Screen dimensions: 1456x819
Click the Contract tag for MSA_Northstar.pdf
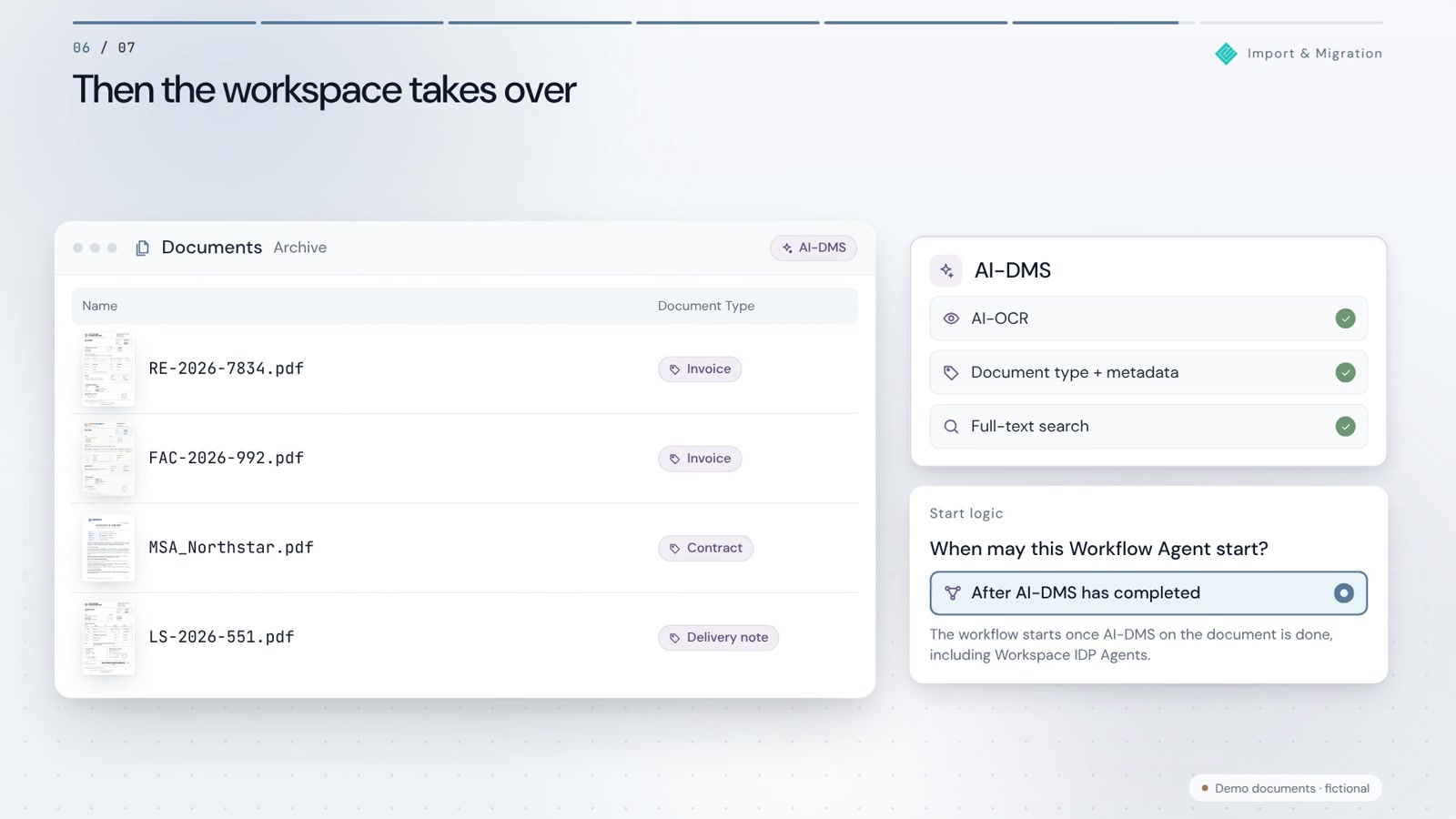click(705, 548)
